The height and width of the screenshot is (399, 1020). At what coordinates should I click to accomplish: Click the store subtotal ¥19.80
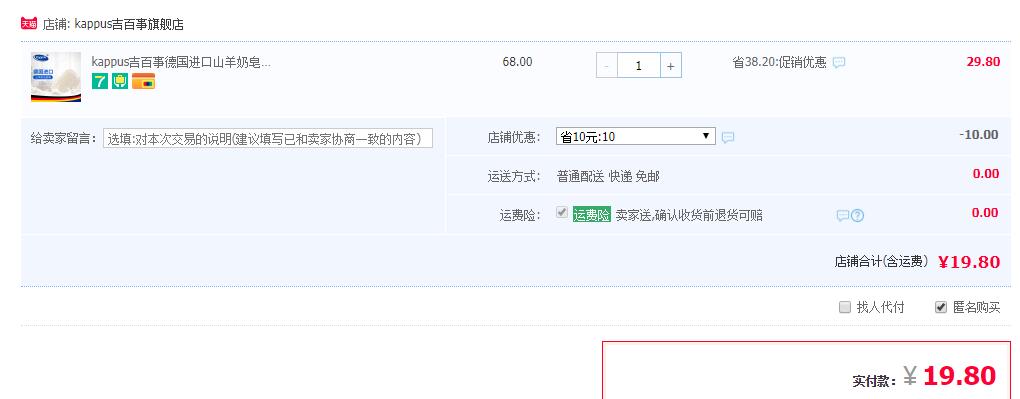(x=969, y=262)
